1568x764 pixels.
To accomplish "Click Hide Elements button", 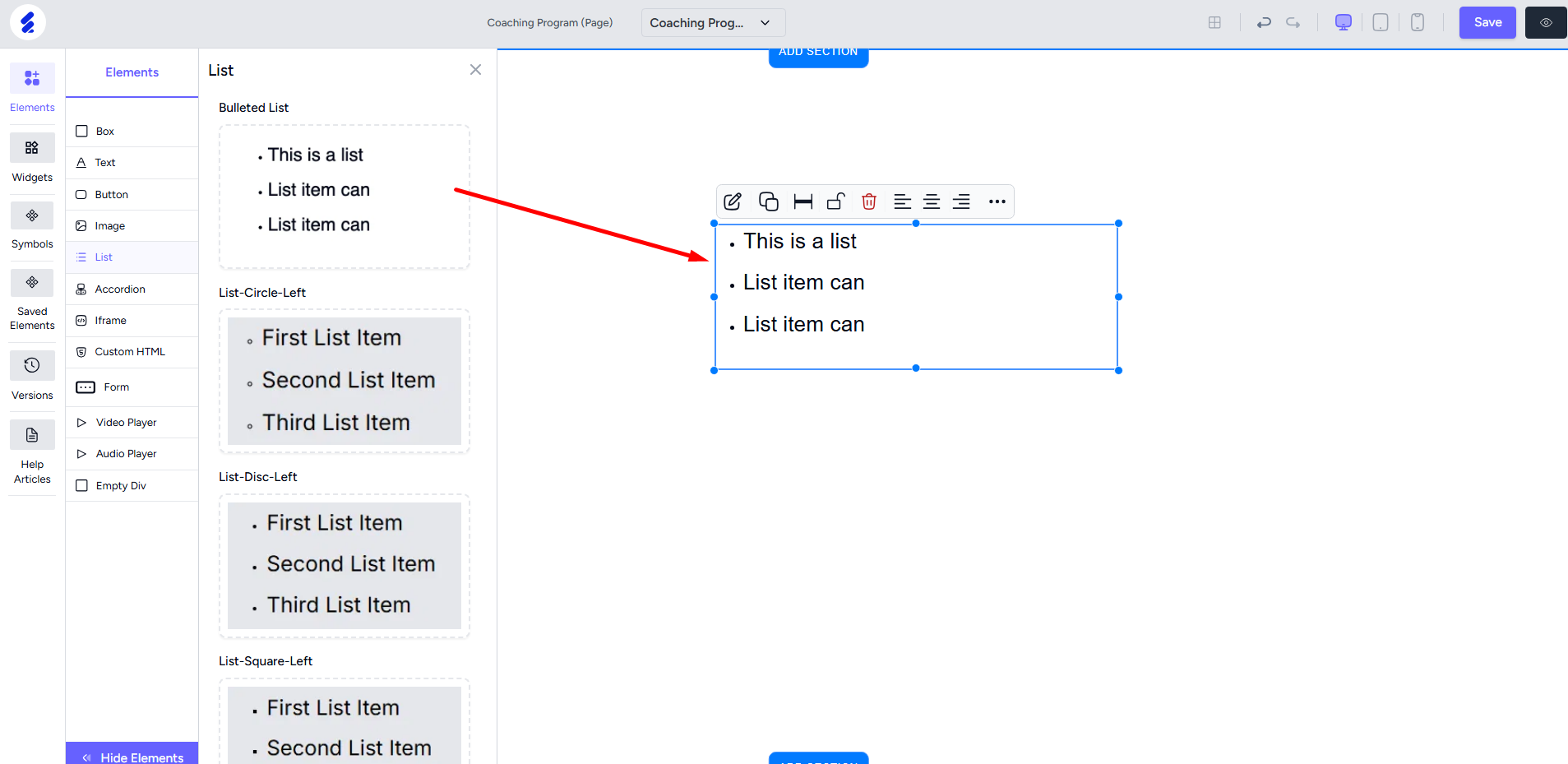I will point(132,755).
